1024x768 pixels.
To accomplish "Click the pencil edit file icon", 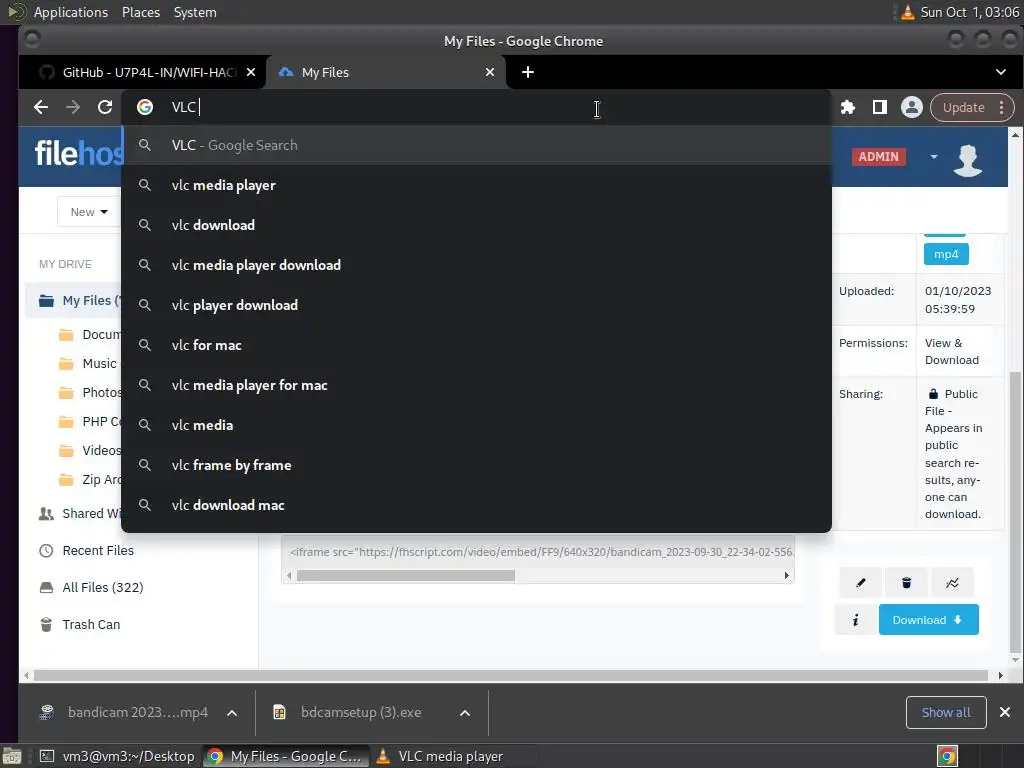I will click(861, 583).
